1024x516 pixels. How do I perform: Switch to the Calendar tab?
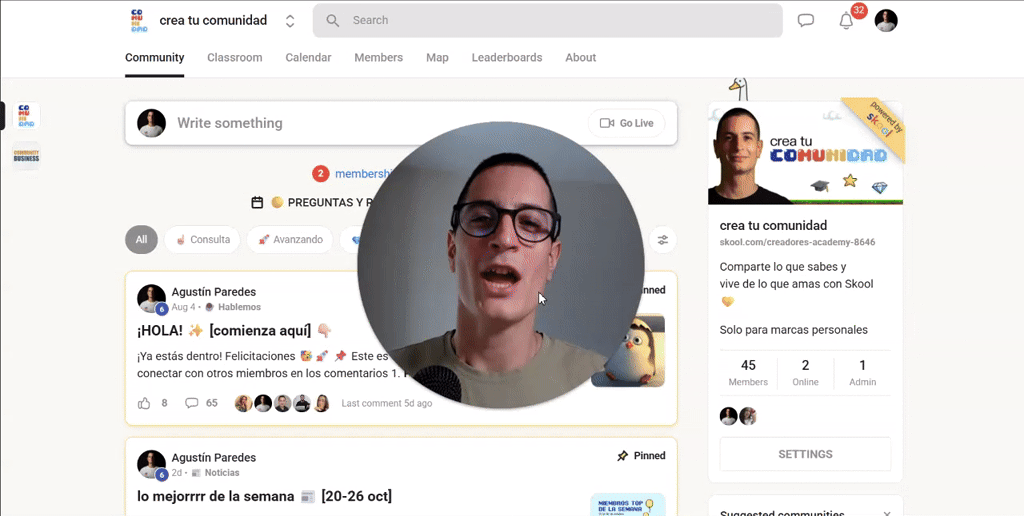(308, 57)
